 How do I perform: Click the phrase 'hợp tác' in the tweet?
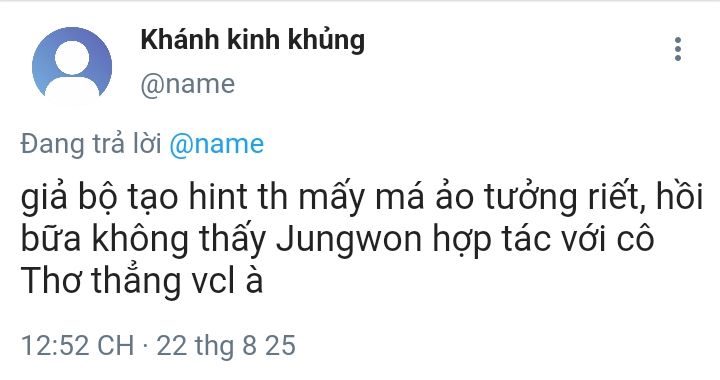pos(492,240)
